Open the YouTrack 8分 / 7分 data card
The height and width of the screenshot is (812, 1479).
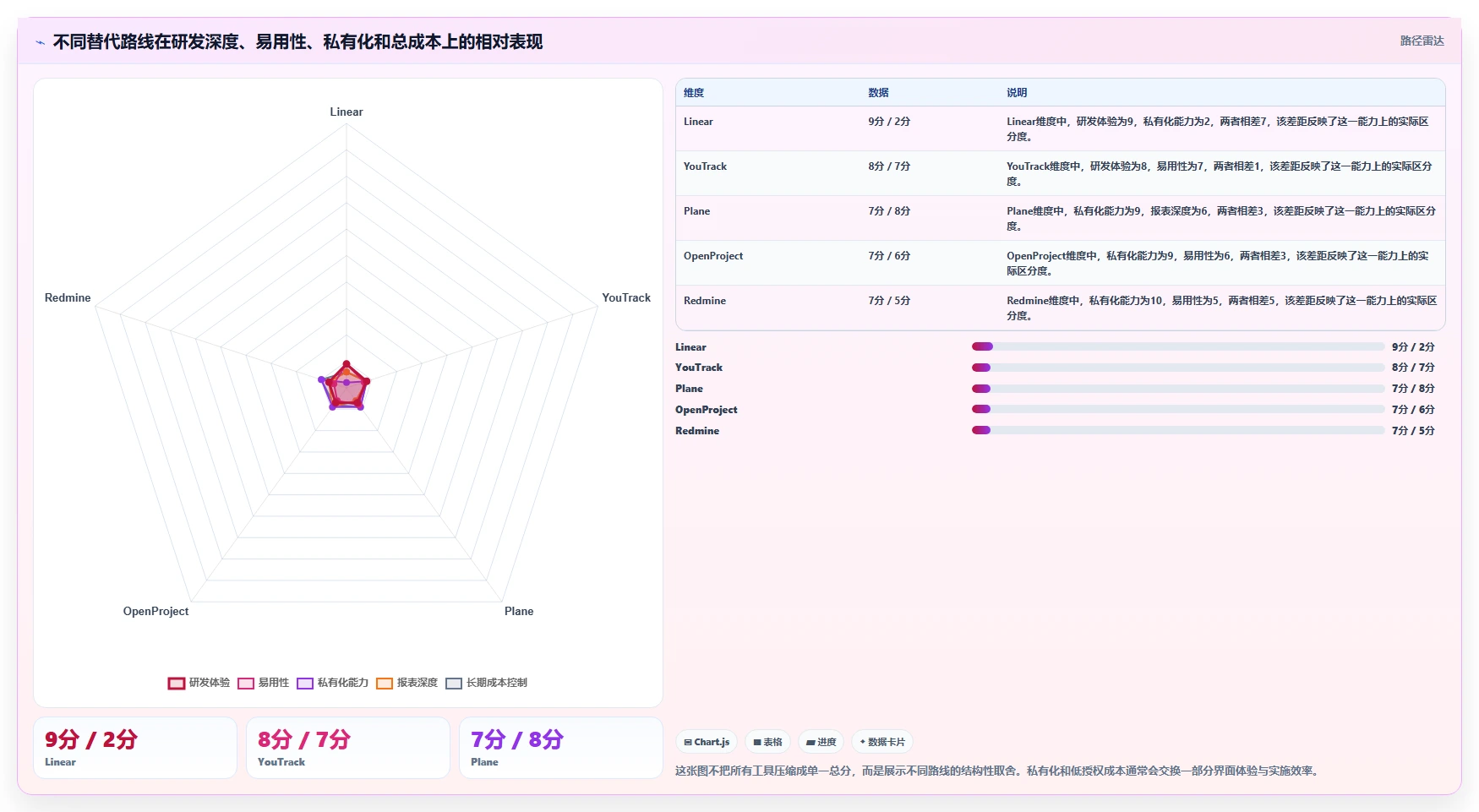(348, 748)
